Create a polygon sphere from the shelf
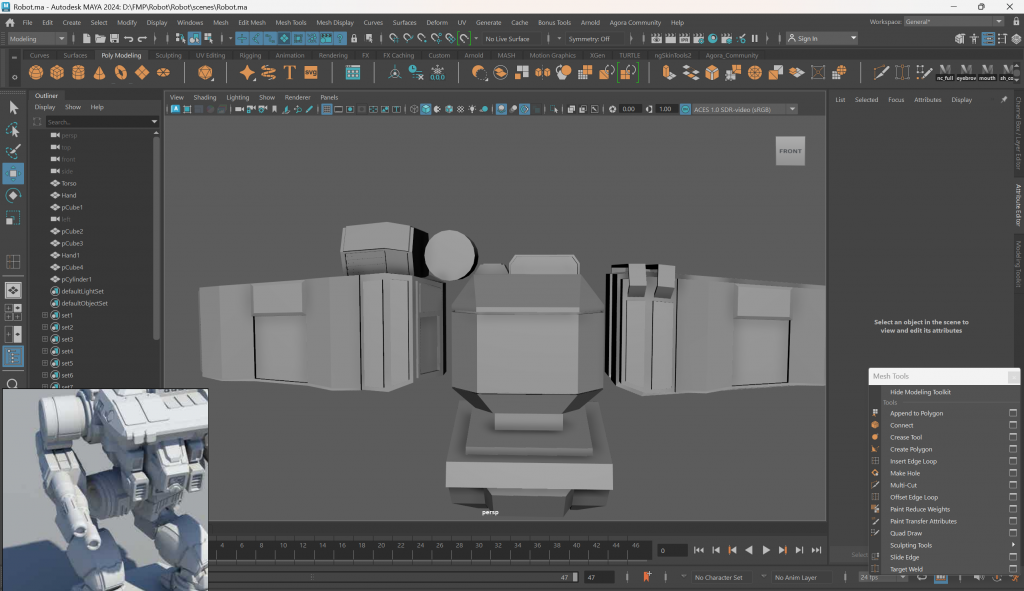Image resolution: width=1024 pixels, height=591 pixels. 34,73
